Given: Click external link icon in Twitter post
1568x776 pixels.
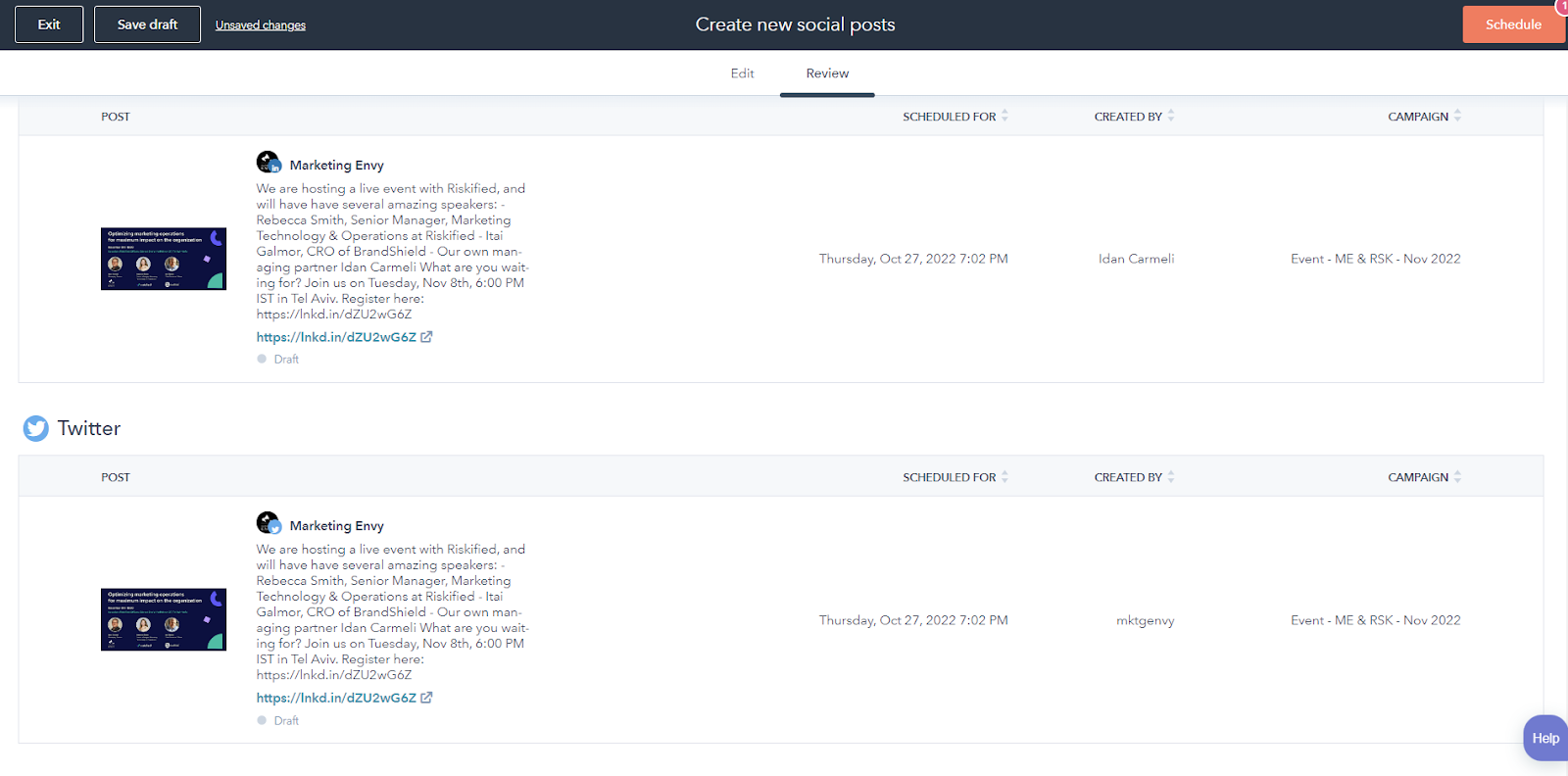Looking at the screenshot, I should [x=426, y=698].
